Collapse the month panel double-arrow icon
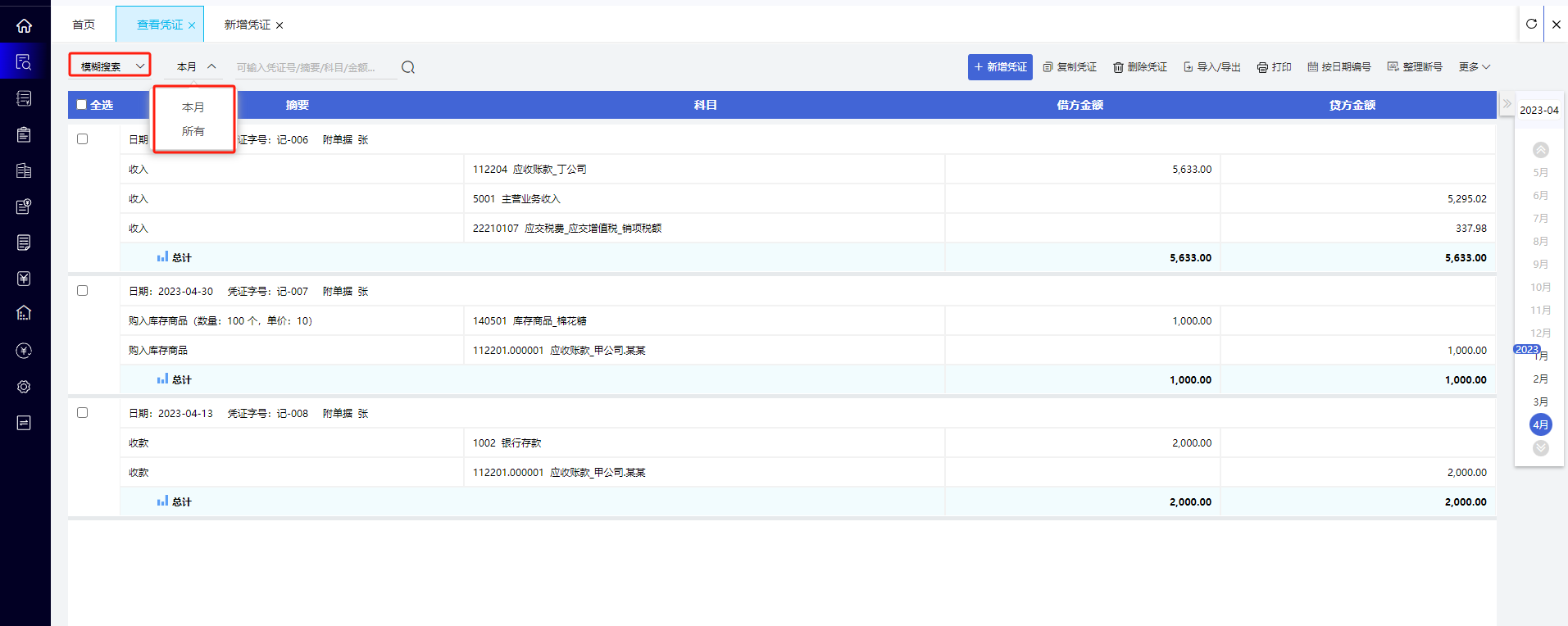Viewport: 1568px width, 626px height. (1507, 104)
